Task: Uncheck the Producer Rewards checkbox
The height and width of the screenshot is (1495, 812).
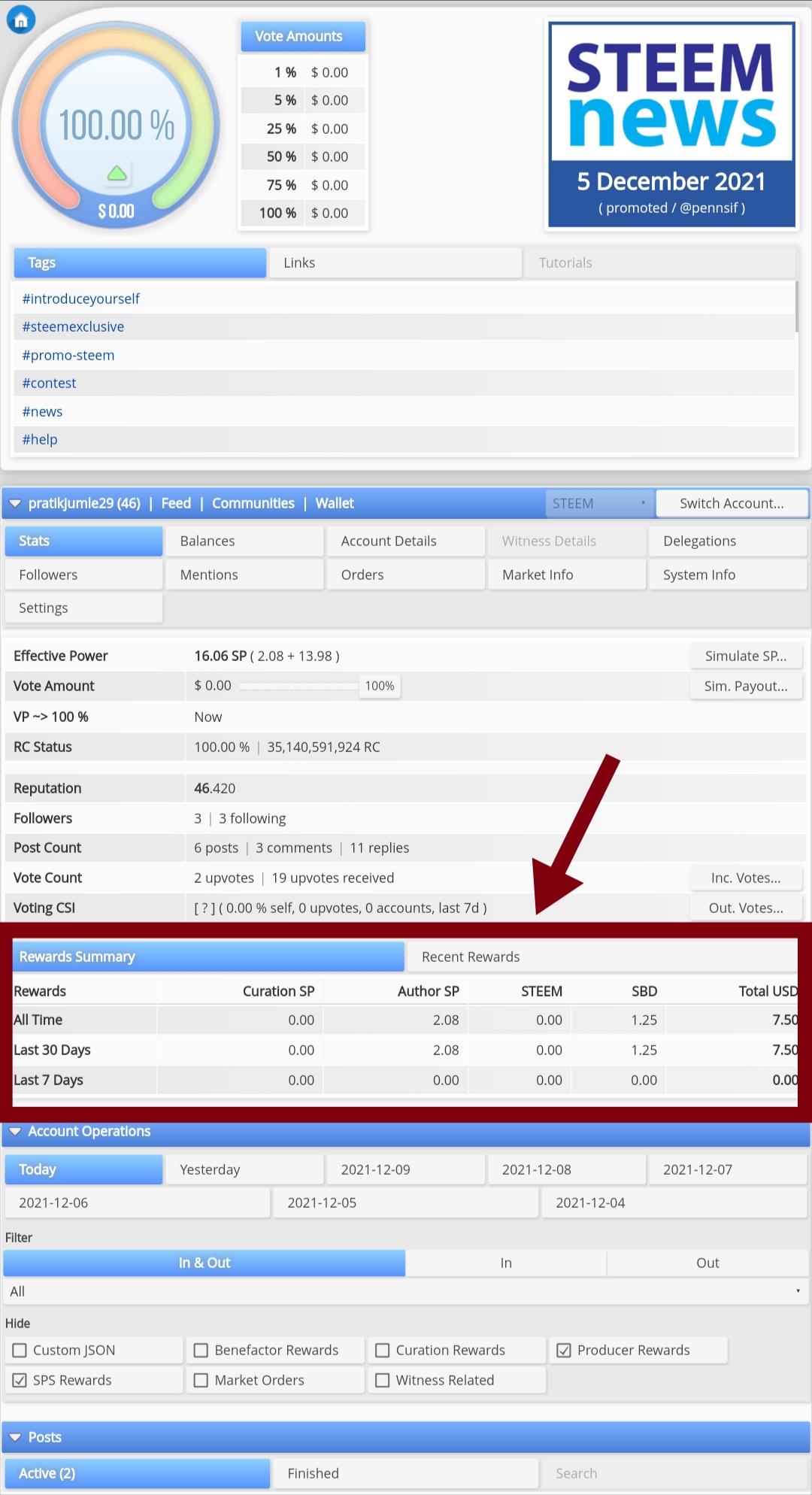Action: [x=564, y=1351]
